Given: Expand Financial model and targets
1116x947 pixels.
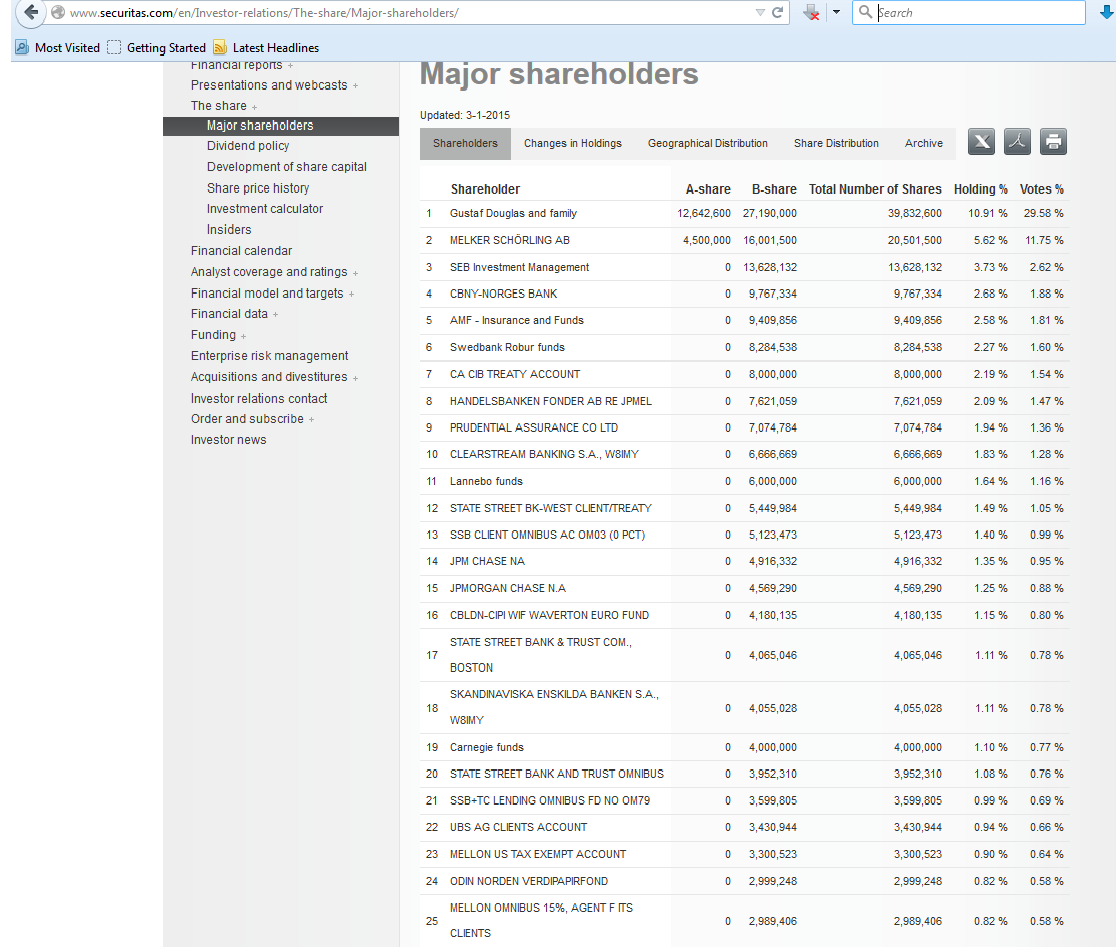Looking at the screenshot, I should 352,294.
